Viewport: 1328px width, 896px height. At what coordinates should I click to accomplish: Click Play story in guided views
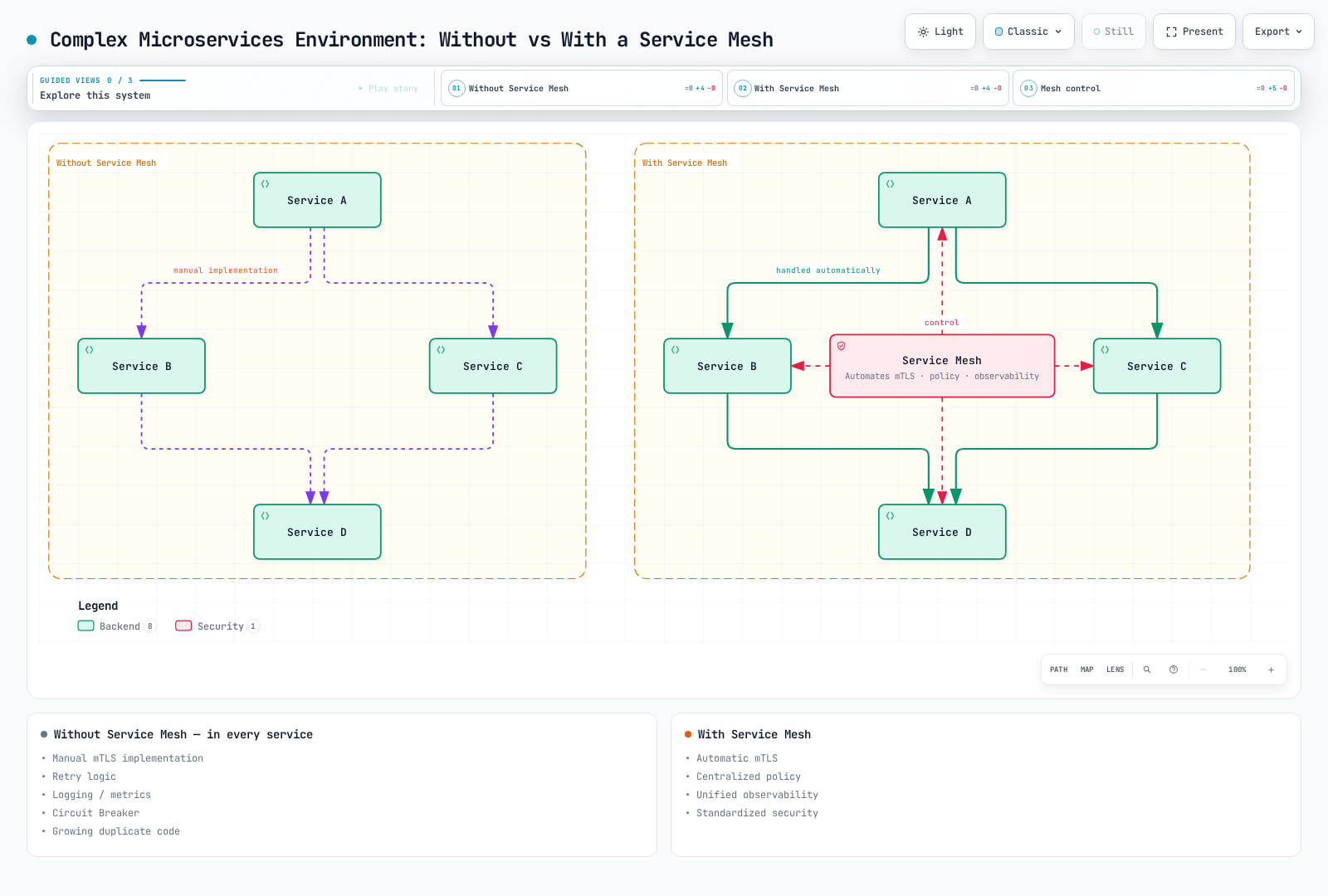click(388, 88)
